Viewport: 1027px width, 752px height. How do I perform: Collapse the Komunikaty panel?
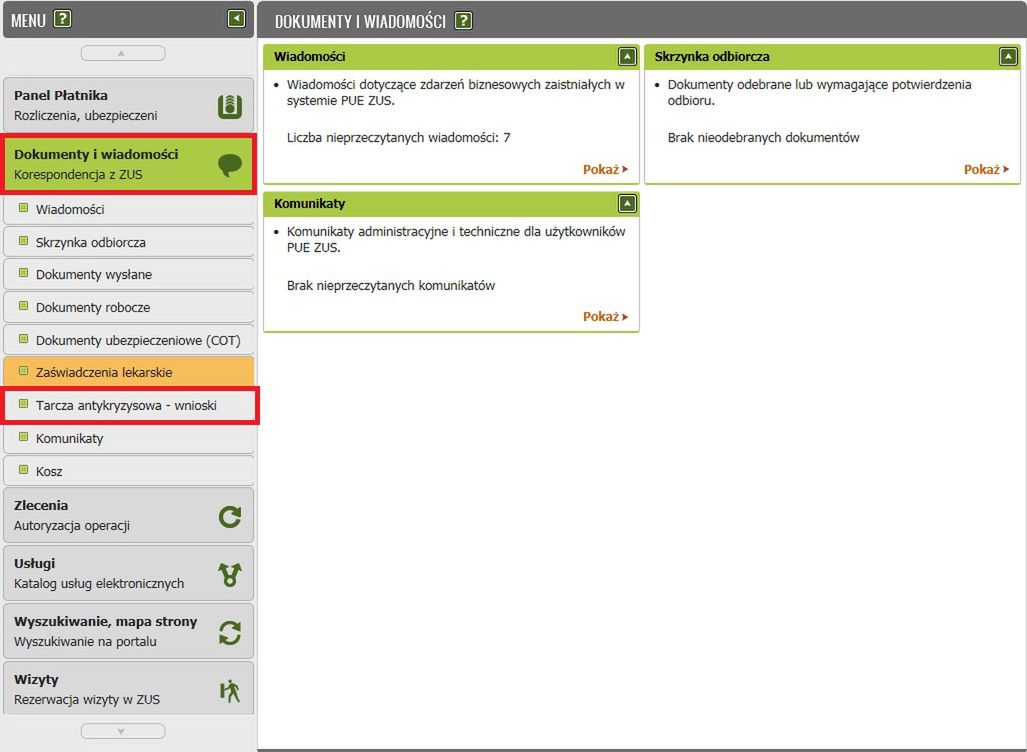[627, 204]
